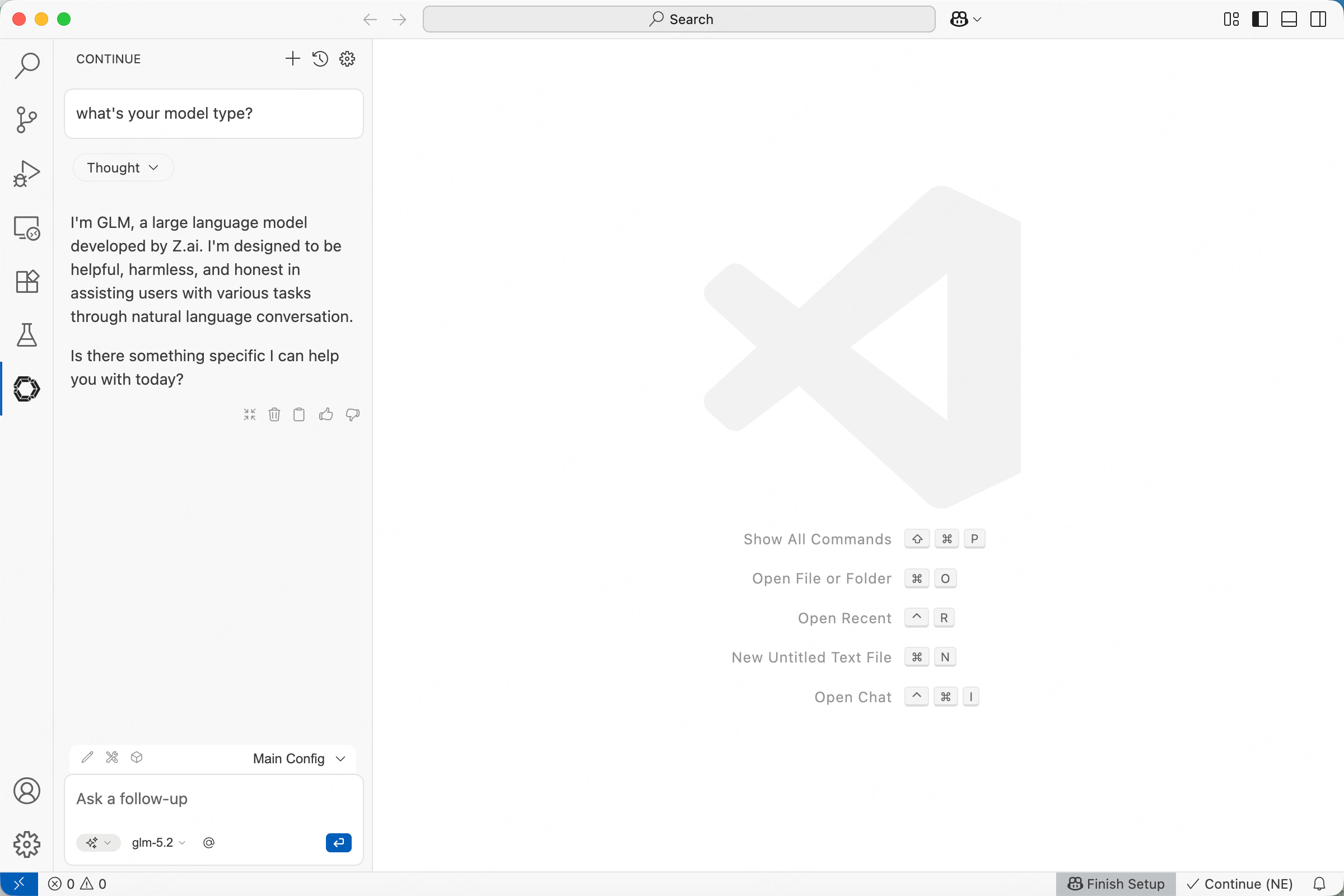Click the cube models icon above input

click(x=137, y=757)
